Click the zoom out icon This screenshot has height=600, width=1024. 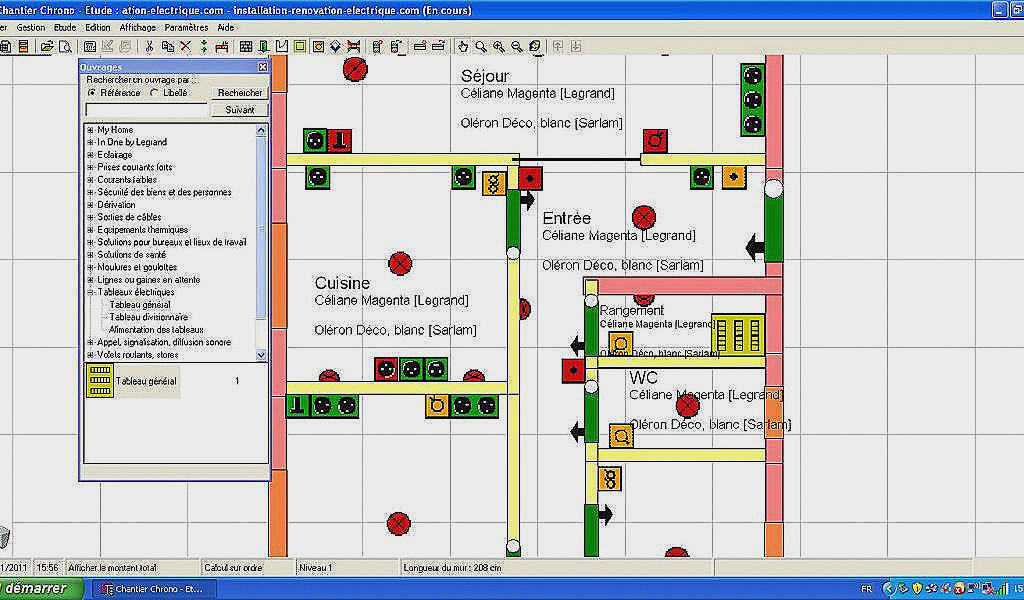click(x=517, y=46)
